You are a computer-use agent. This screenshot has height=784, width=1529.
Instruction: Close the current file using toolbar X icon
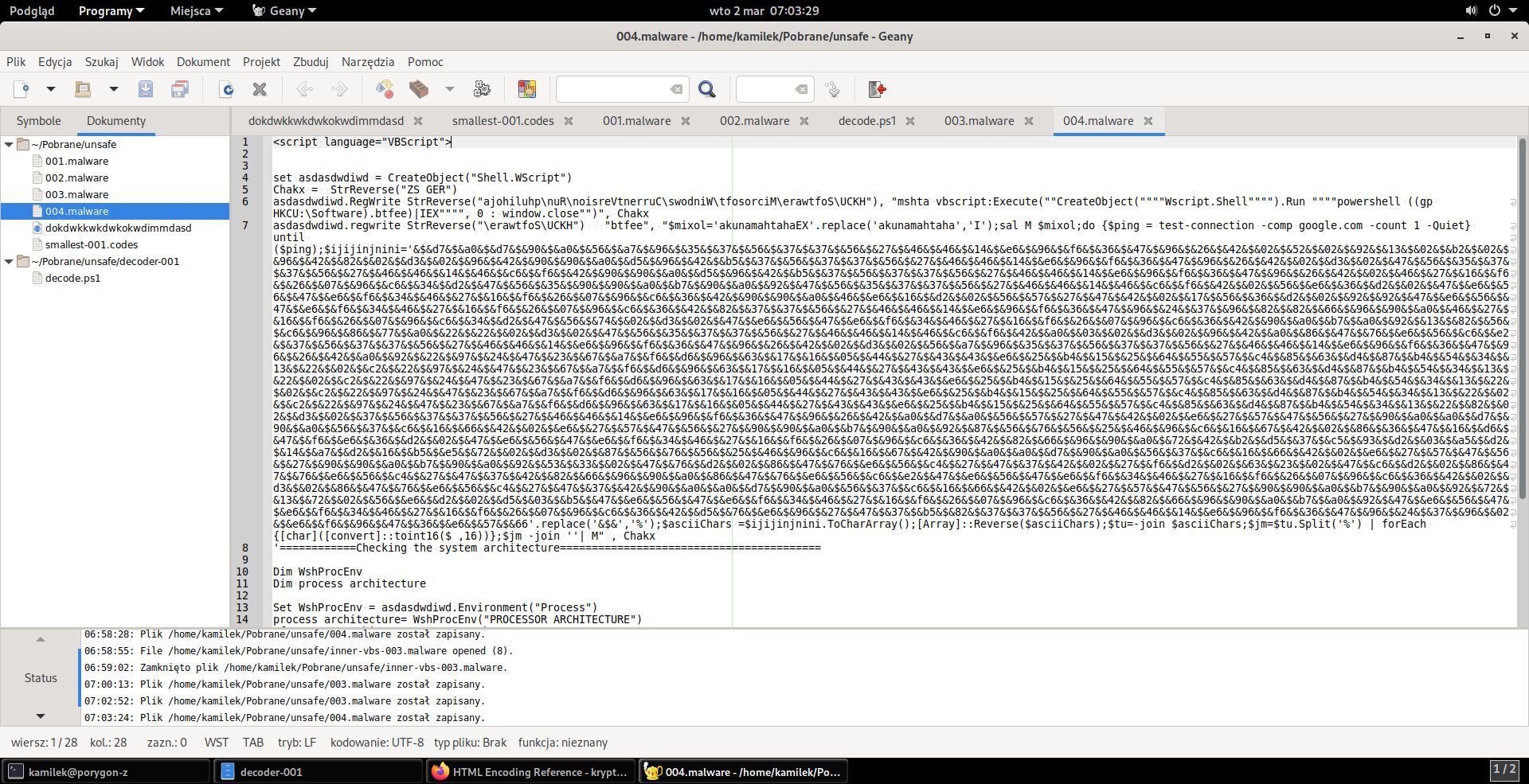point(260,89)
